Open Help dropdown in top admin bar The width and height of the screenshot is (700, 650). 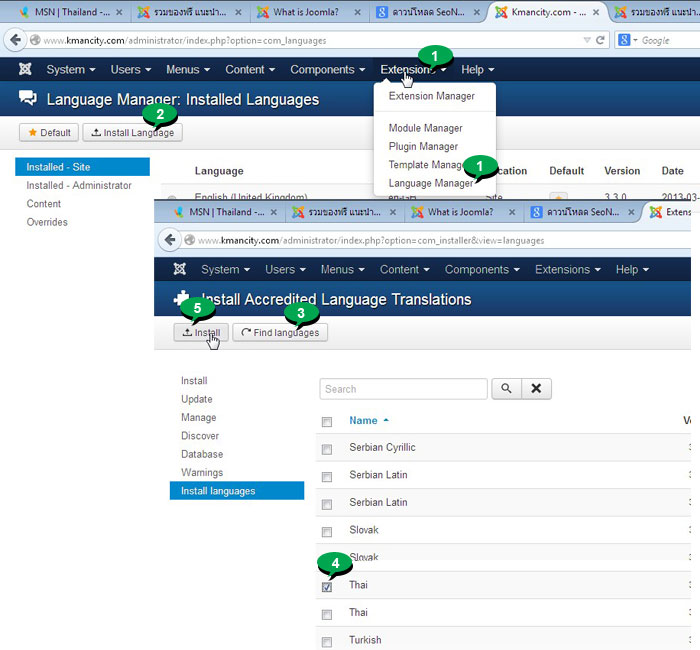[478, 70]
